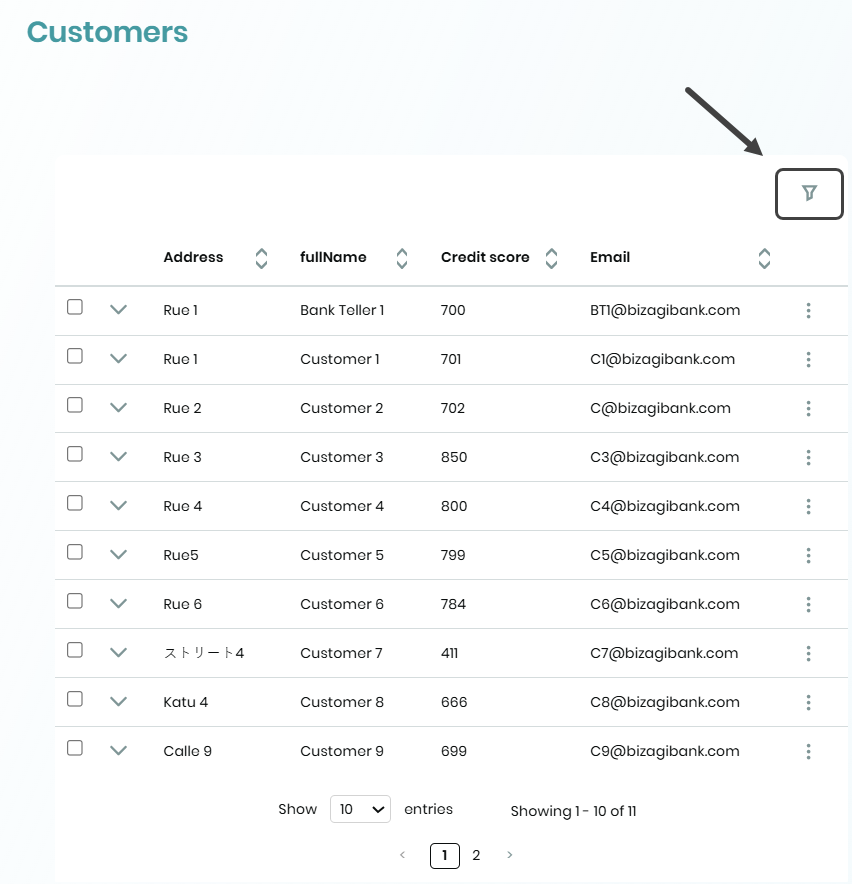Click credit score 666 cell
This screenshot has width=852, height=884.
pyautogui.click(x=454, y=702)
